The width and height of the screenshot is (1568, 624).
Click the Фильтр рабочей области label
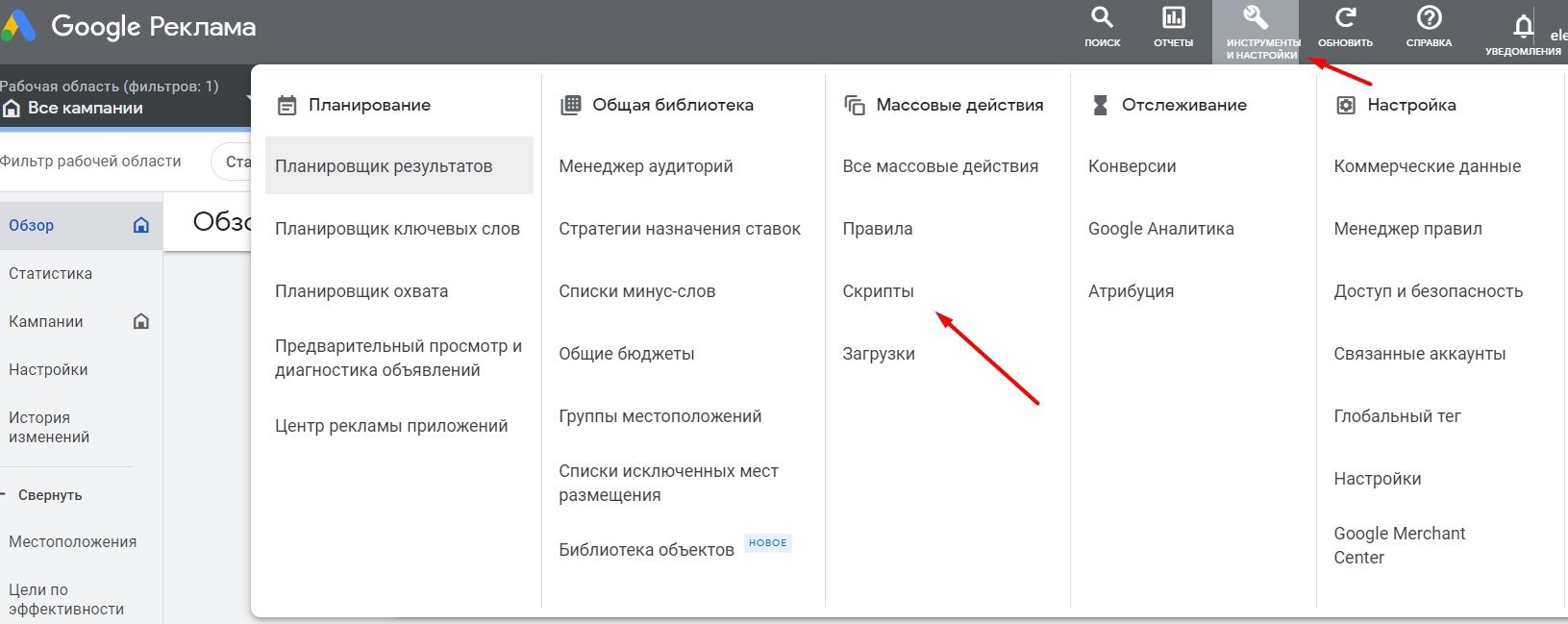tap(90, 161)
